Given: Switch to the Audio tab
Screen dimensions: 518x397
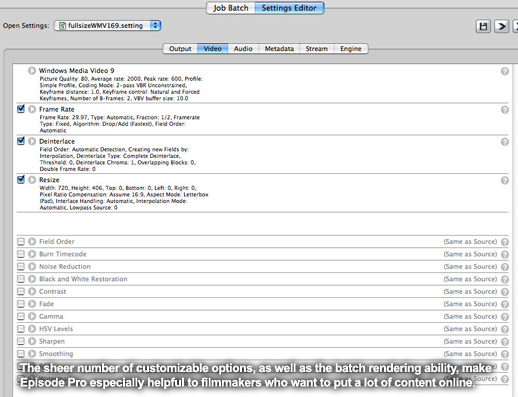Looking at the screenshot, I should [243, 49].
